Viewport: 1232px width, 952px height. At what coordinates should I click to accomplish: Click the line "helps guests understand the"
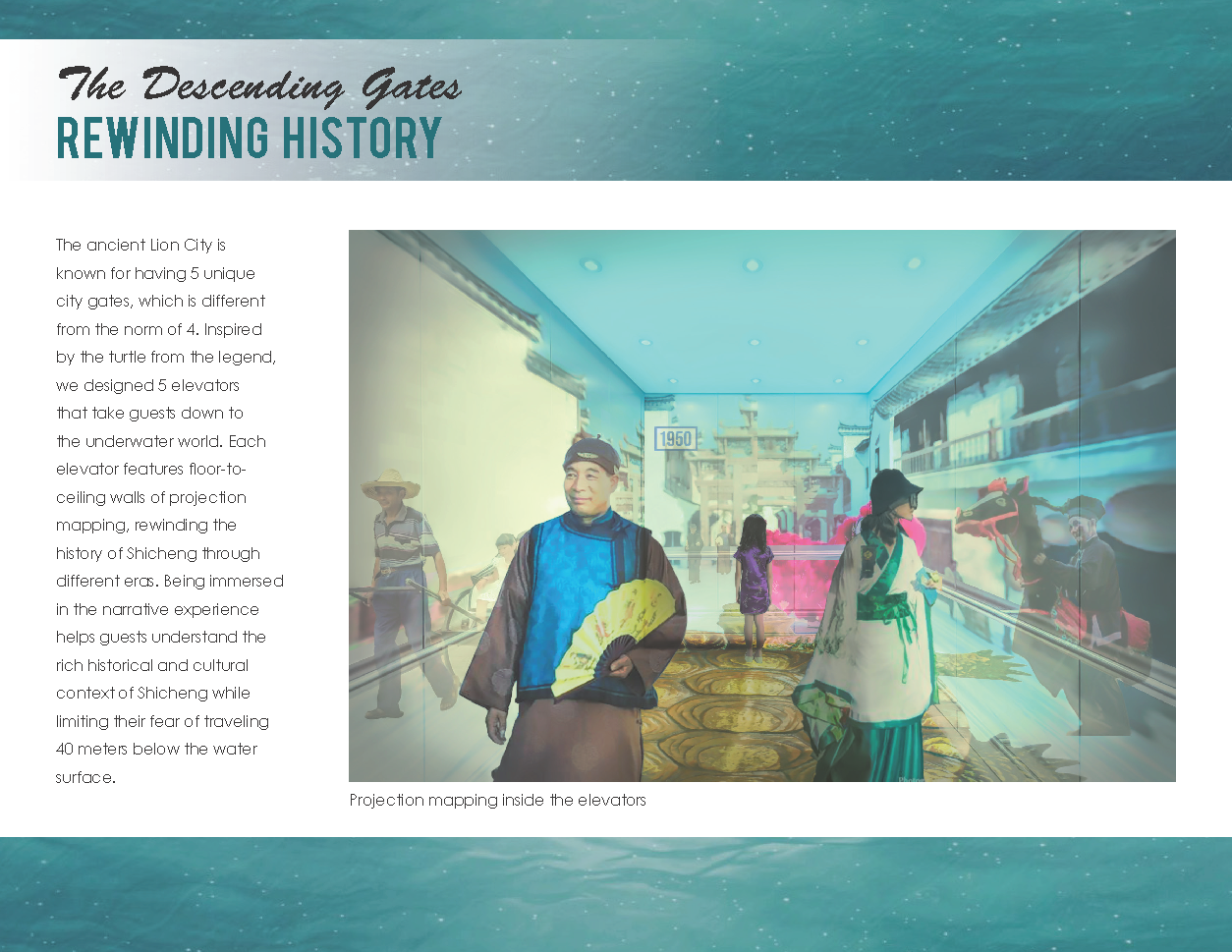tap(161, 638)
